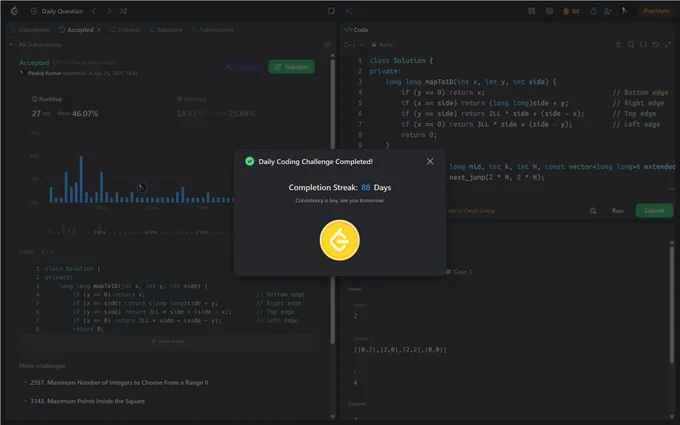Select the Case 3 test case tab
This screenshot has height=425, width=680.
[x=459, y=272]
